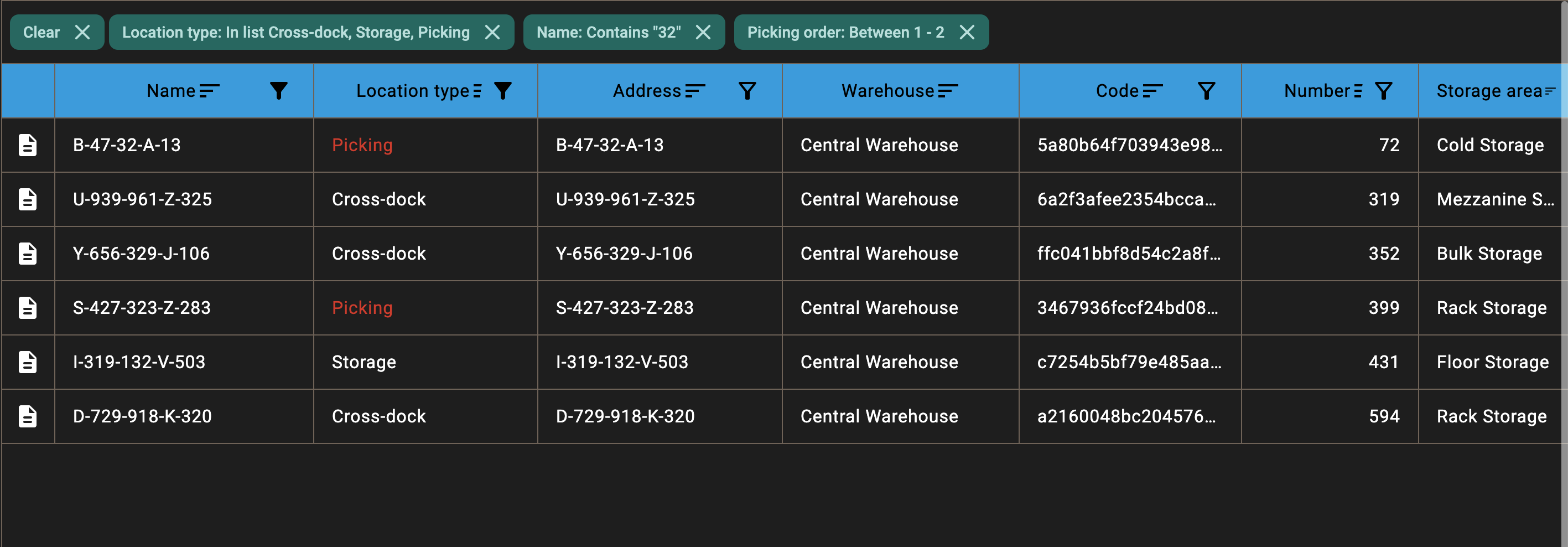Screen dimensions: 1568x547
Task: Sort by the Name column sort icon
Action: pyautogui.click(x=209, y=91)
